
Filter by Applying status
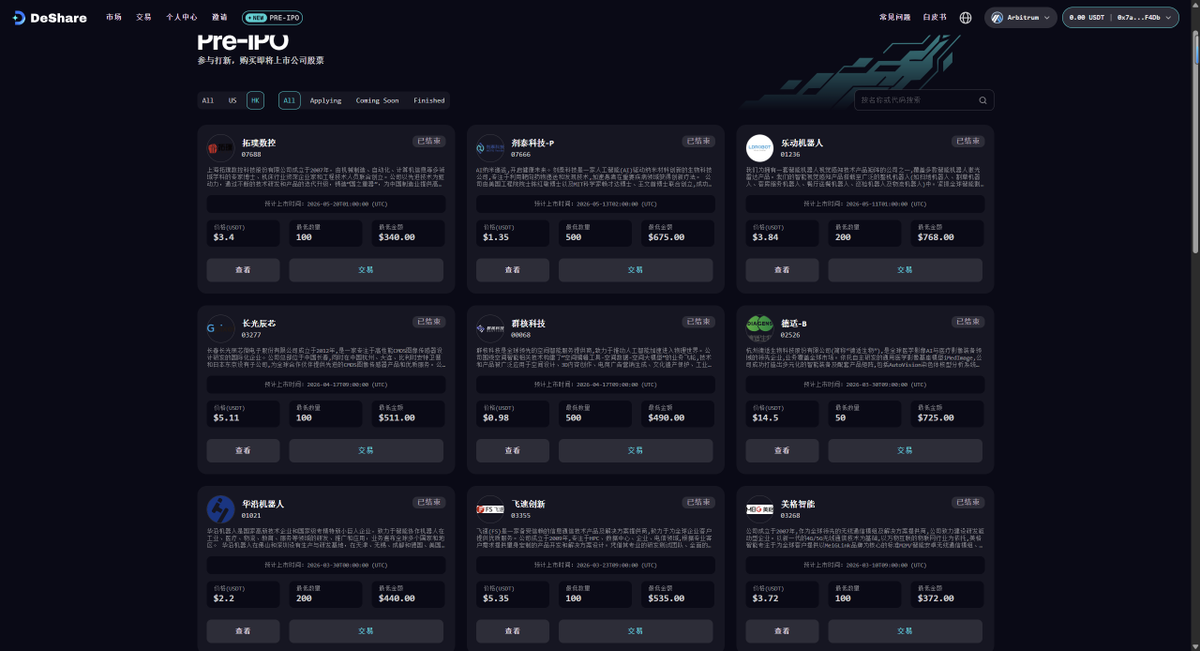click(x=326, y=100)
